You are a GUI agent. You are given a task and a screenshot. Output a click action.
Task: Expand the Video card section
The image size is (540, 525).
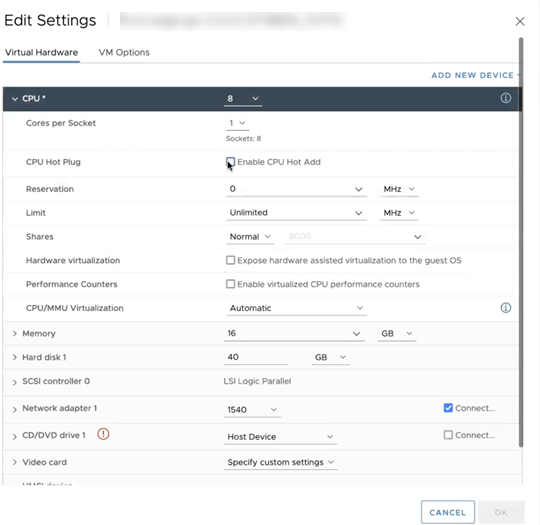pyautogui.click(x=14, y=462)
